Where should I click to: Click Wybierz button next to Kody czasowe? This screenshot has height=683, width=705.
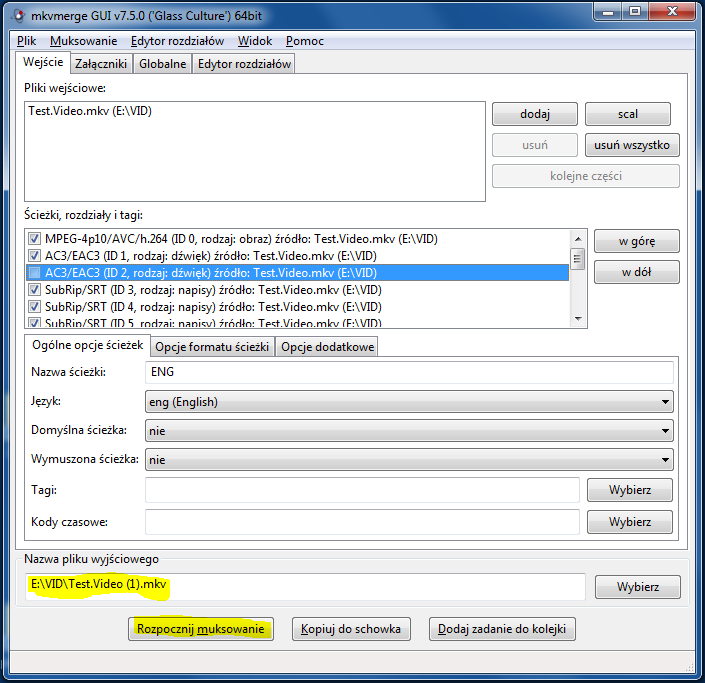[630, 522]
